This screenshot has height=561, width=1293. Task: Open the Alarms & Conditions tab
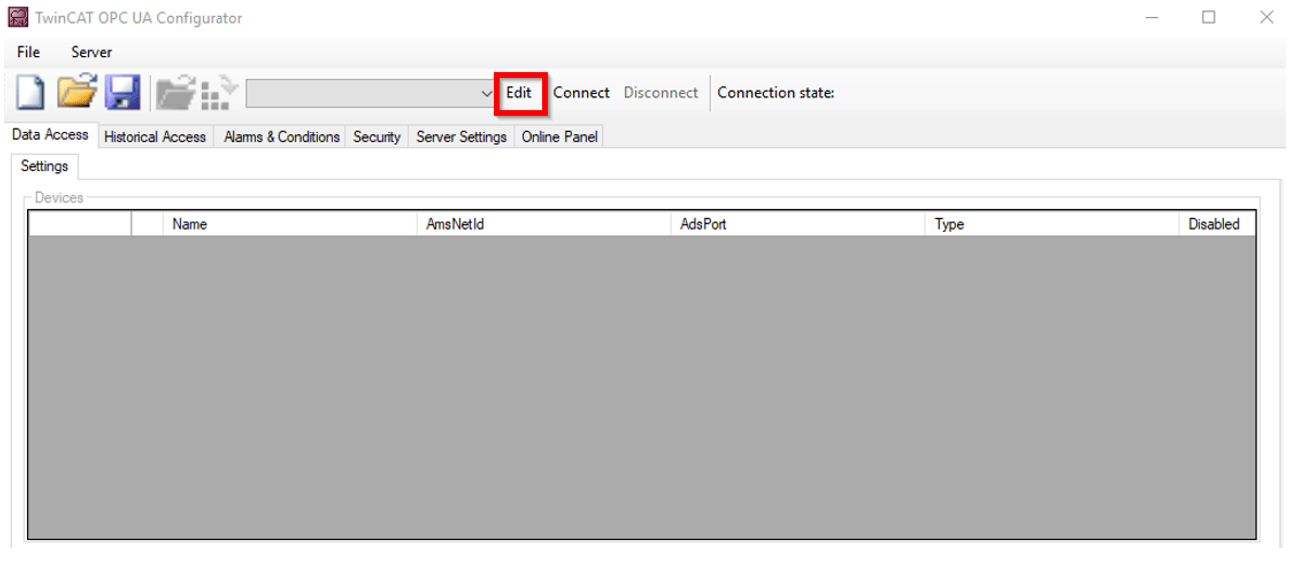pyautogui.click(x=281, y=137)
